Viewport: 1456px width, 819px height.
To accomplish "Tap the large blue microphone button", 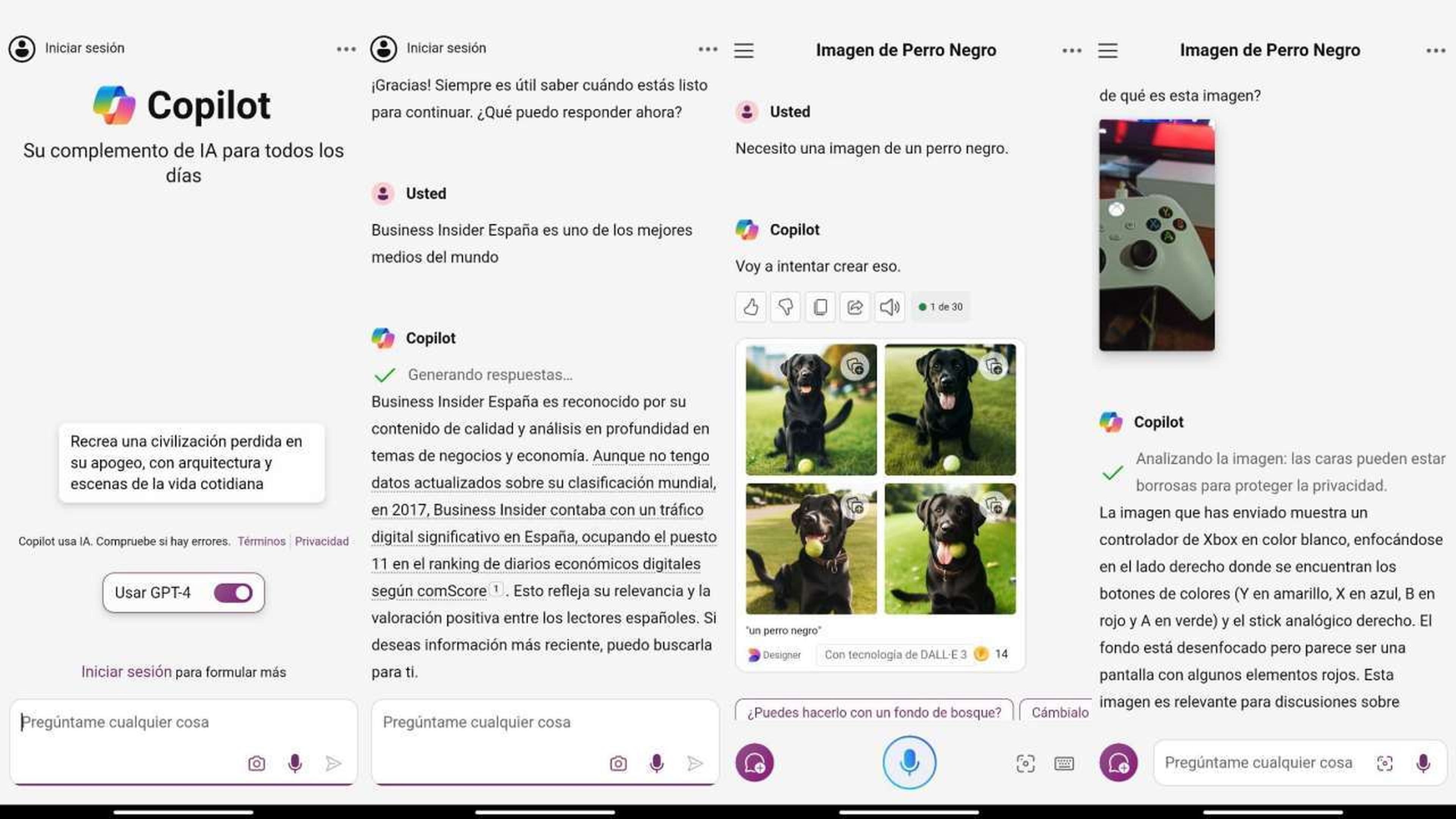I will [x=910, y=763].
